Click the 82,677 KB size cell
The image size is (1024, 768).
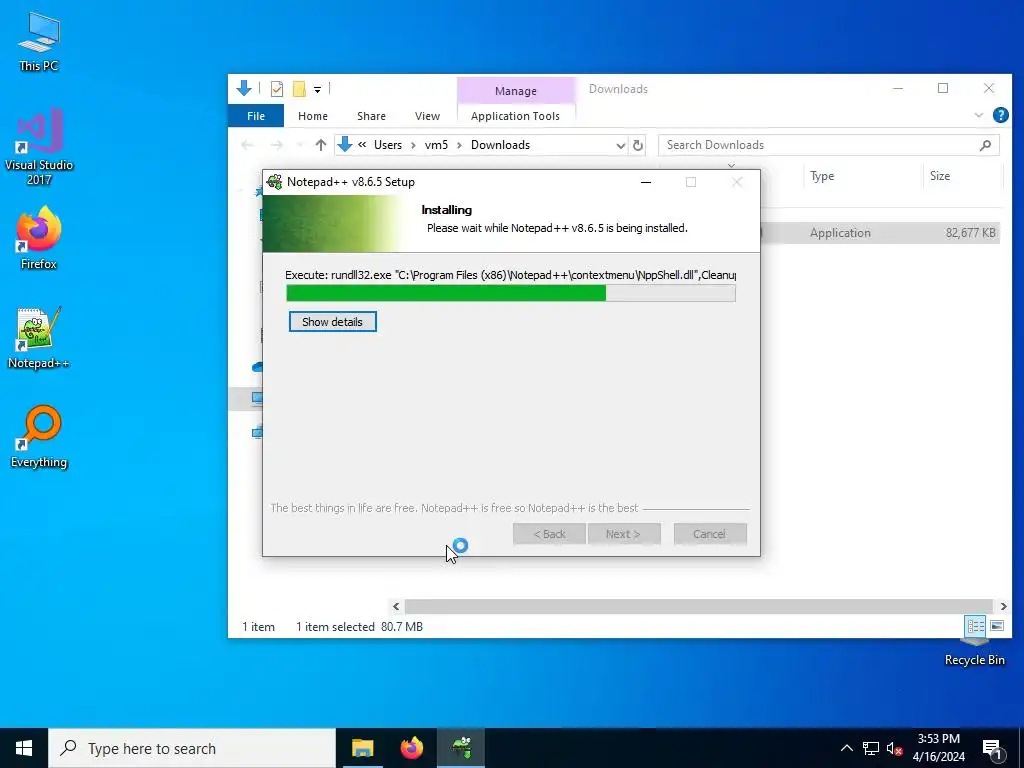[x=970, y=232]
